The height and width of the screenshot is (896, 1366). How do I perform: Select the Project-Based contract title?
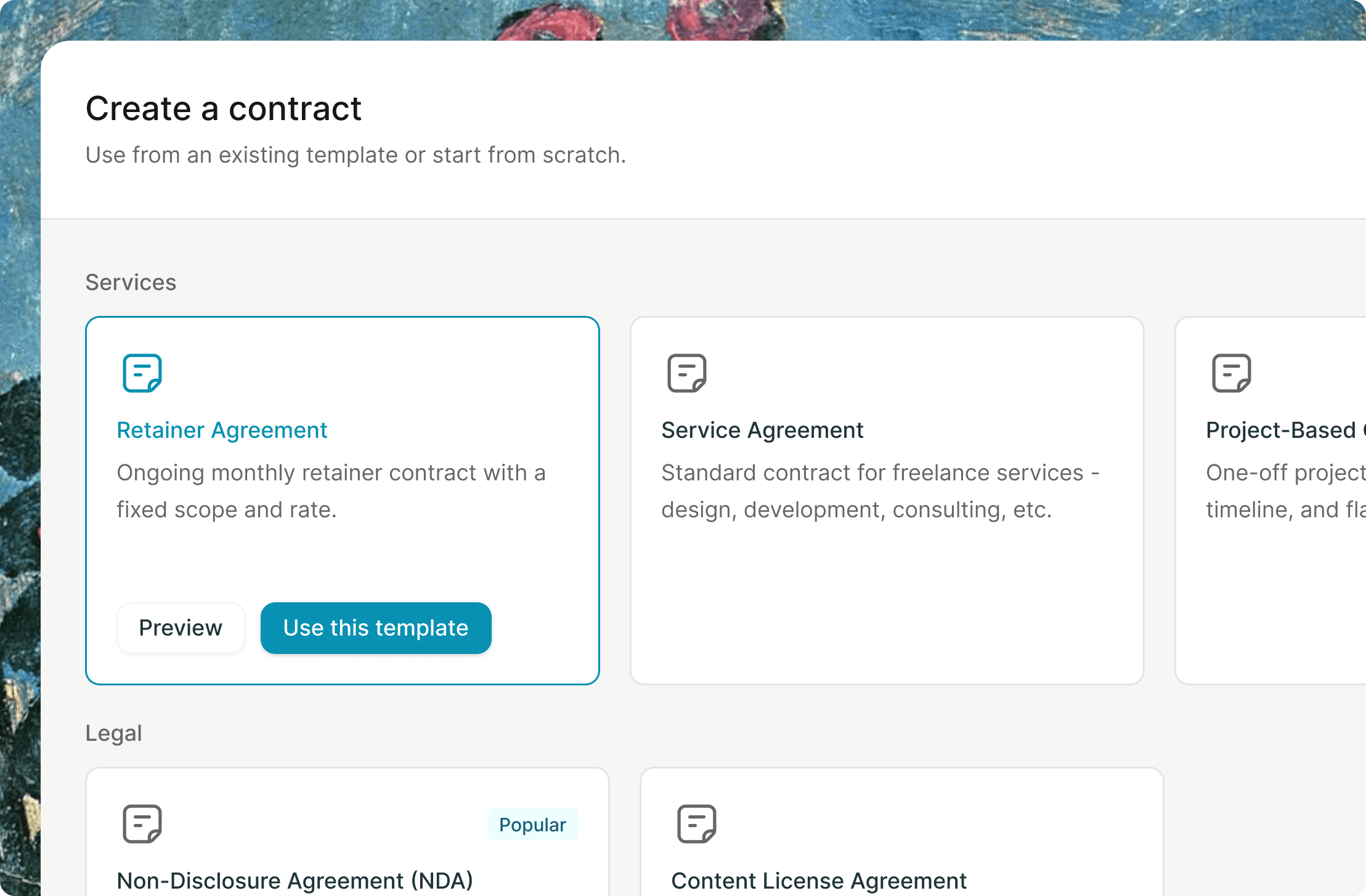pyautogui.click(x=1286, y=430)
